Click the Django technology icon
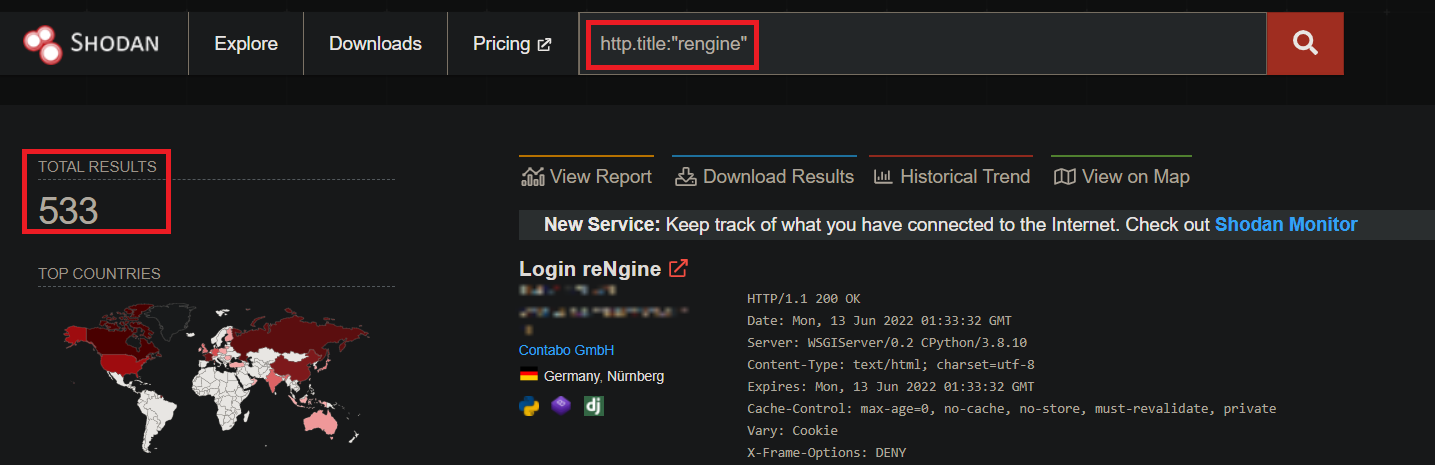Screen dimensions: 1435x465 594,406
